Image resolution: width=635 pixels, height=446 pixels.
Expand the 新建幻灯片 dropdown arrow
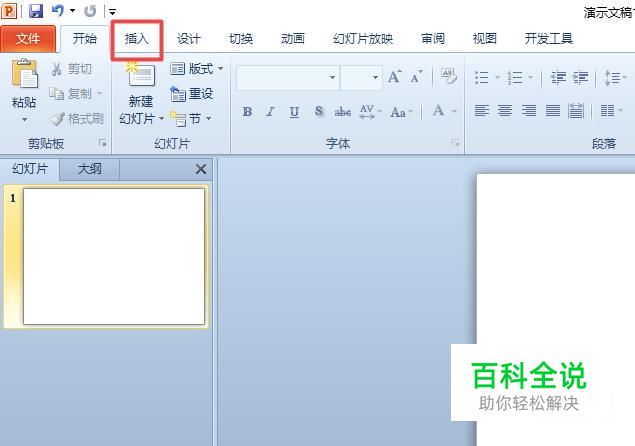point(162,119)
